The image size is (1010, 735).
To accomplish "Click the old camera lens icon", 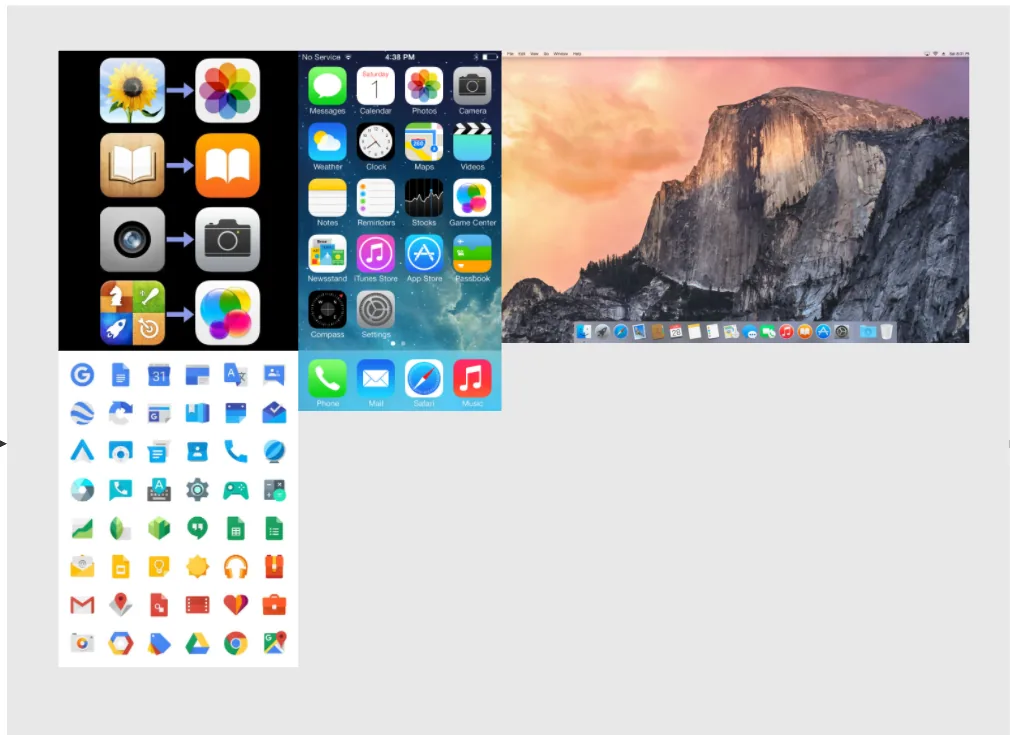I will point(132,240).
